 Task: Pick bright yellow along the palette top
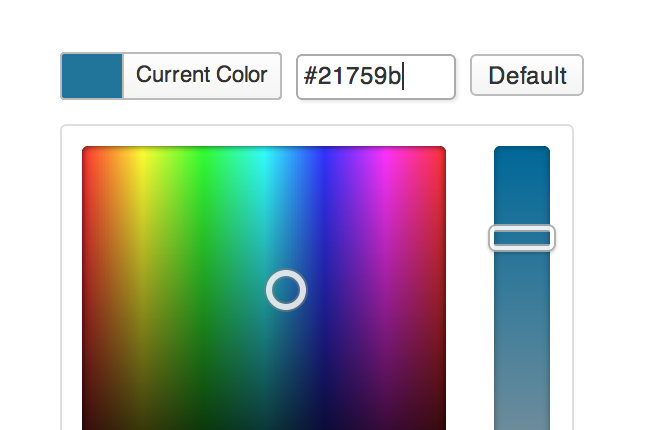pos(144,154)
